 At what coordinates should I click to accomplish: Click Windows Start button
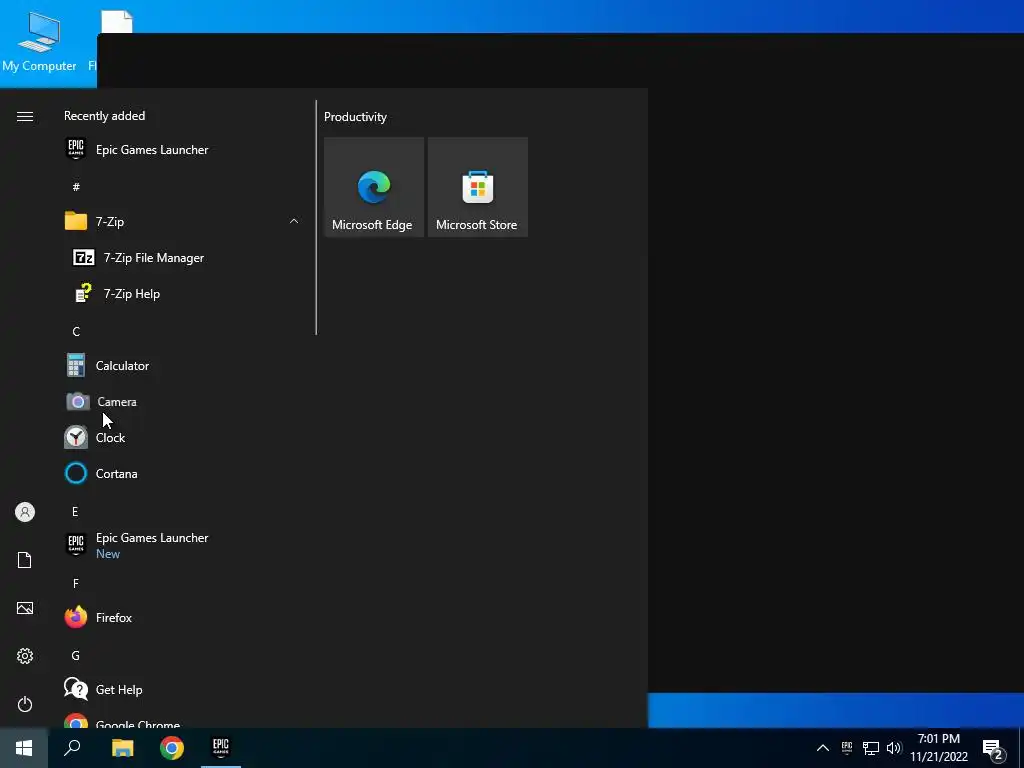(24, 748)
